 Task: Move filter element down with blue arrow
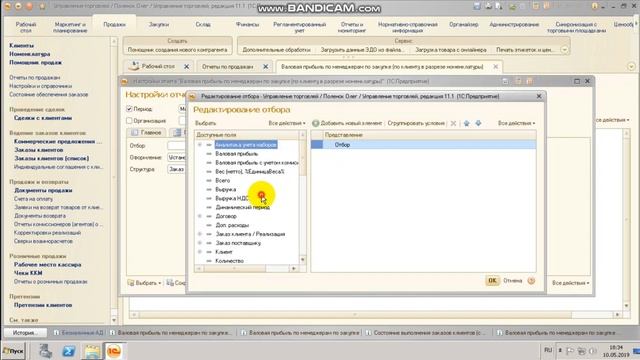pos(478,123)
